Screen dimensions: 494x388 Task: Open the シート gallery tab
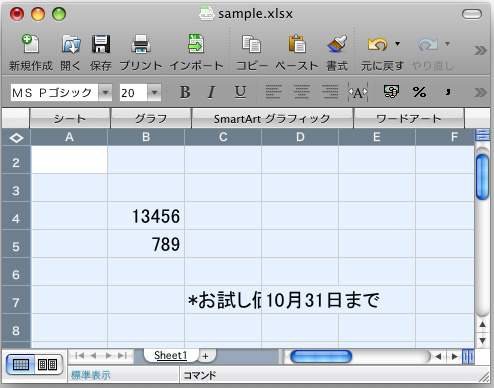(x=70, y=119)
